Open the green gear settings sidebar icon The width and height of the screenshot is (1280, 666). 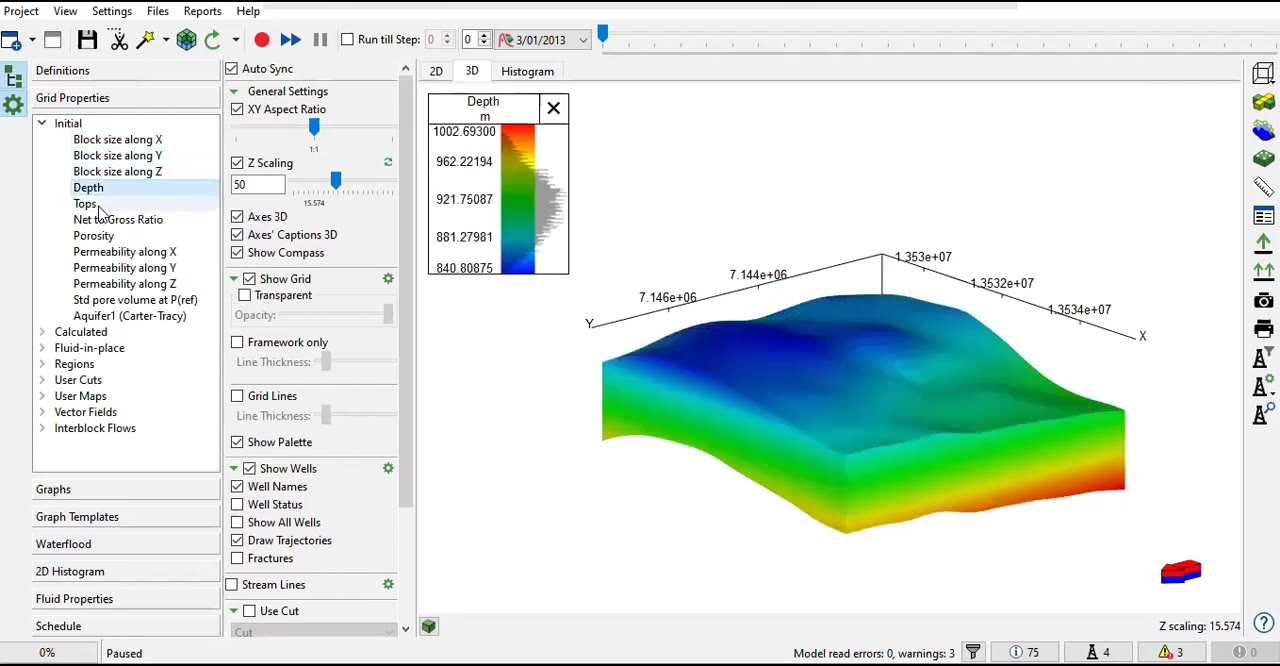13,104
